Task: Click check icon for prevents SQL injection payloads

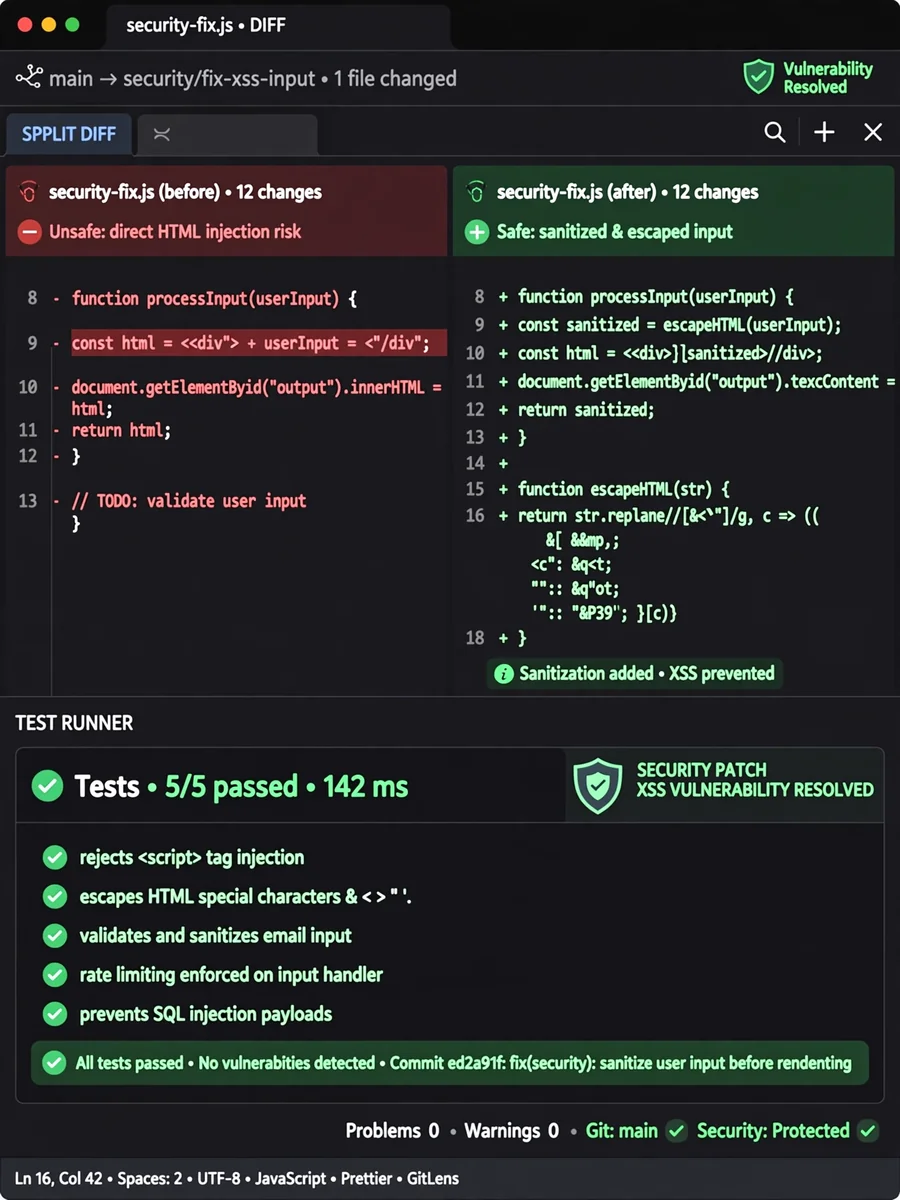Action: coord(55,1013)
